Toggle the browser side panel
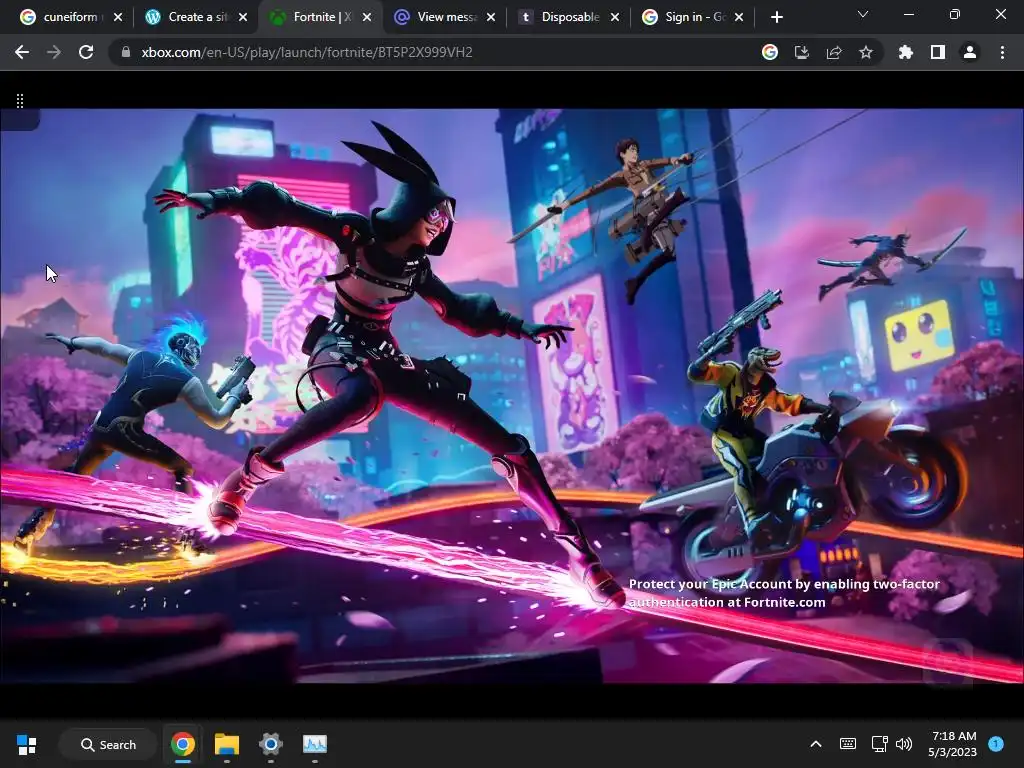 938,52
